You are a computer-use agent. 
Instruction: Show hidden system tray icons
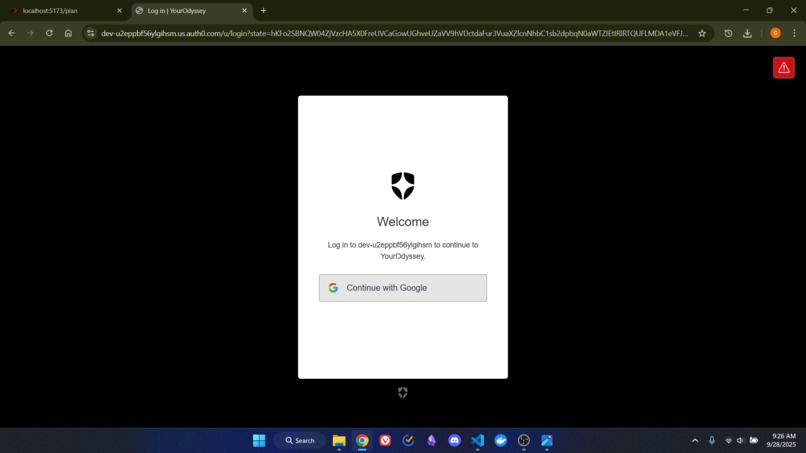[695, 441]
